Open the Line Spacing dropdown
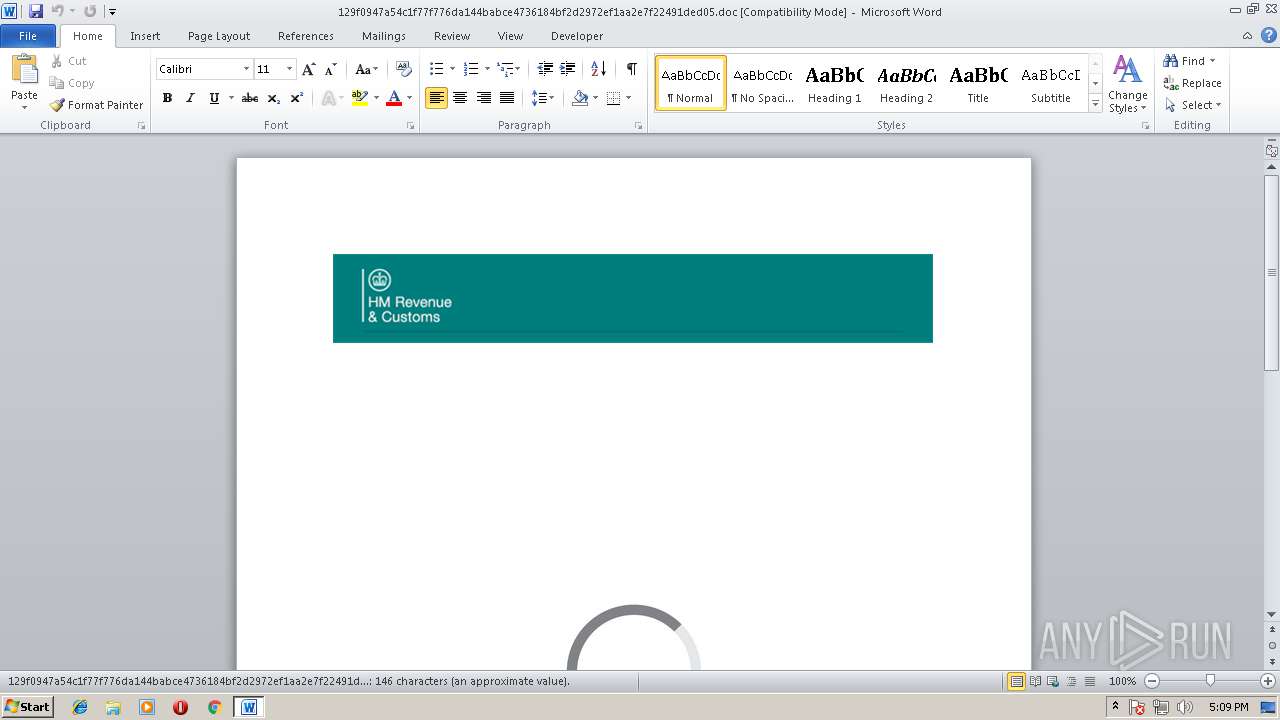This screenshot has width=1280, height=720. coord(543,98)
